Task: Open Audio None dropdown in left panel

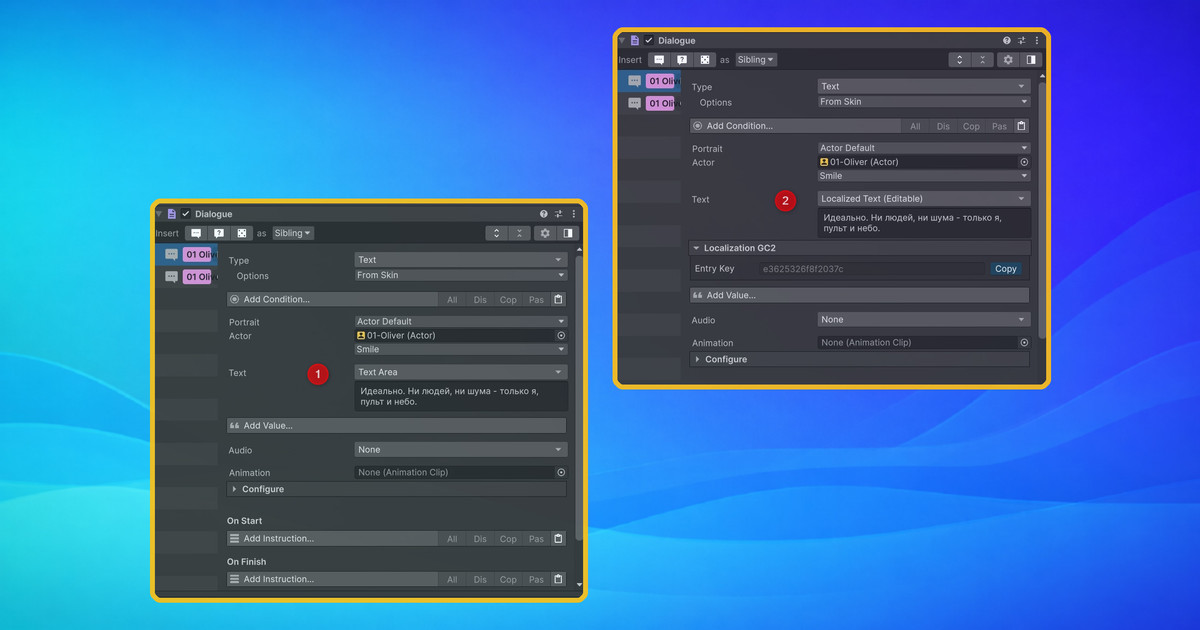Action: (461, 450)
